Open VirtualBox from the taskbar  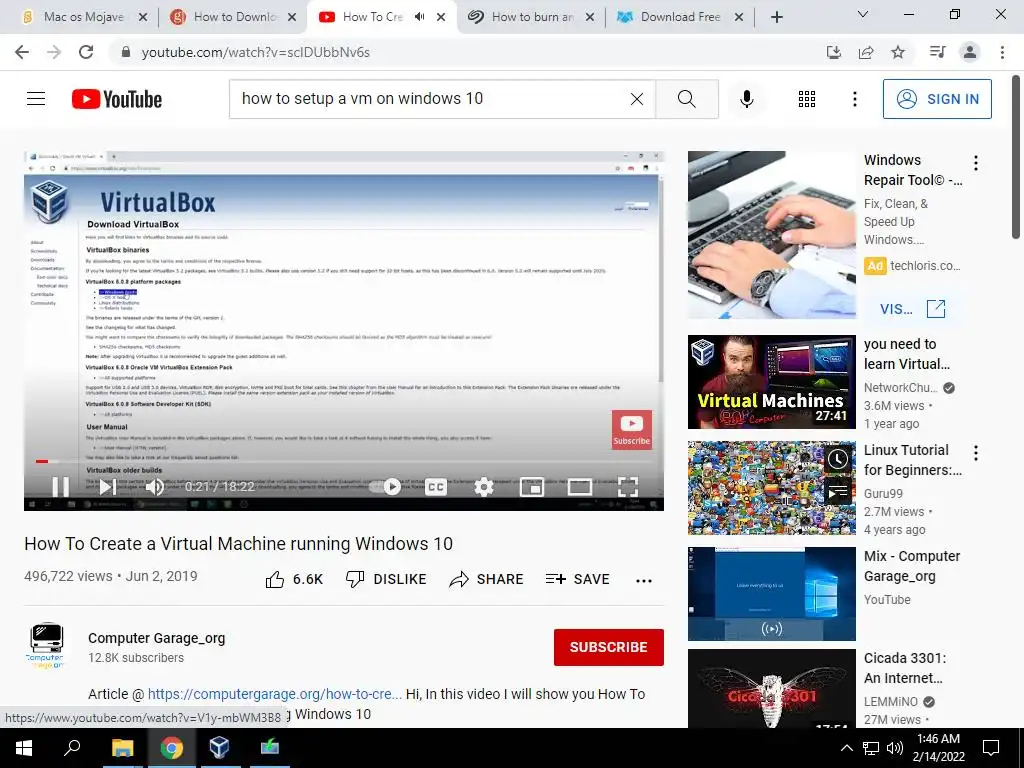pyautogui.click(x=219, y=748)
